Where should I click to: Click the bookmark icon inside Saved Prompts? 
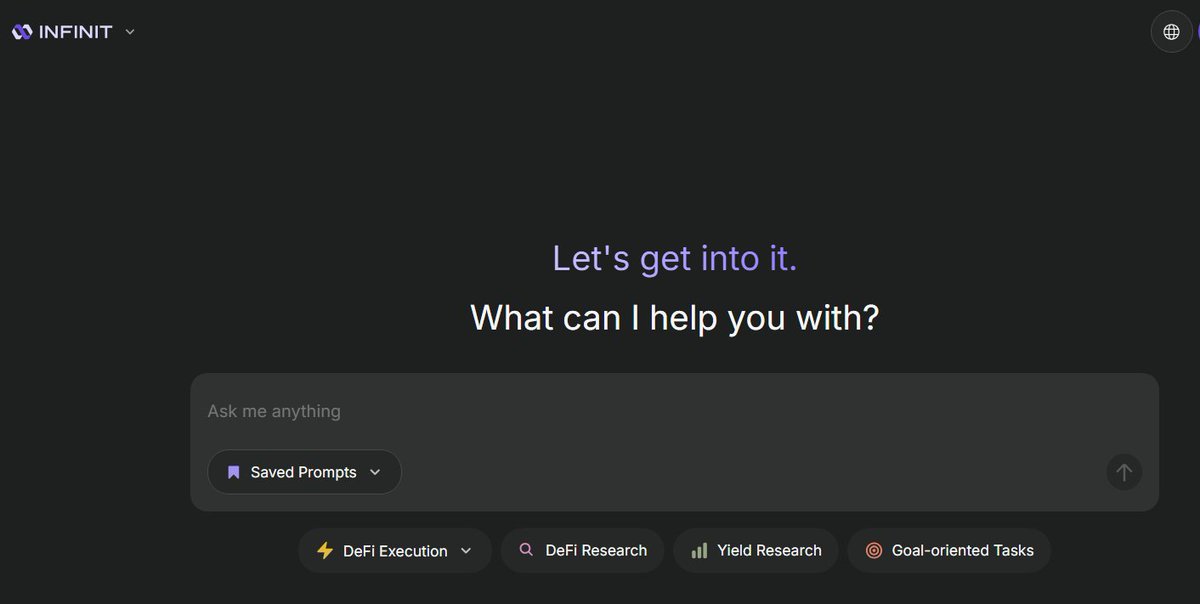pyautogui.click(x=232, y=471)
